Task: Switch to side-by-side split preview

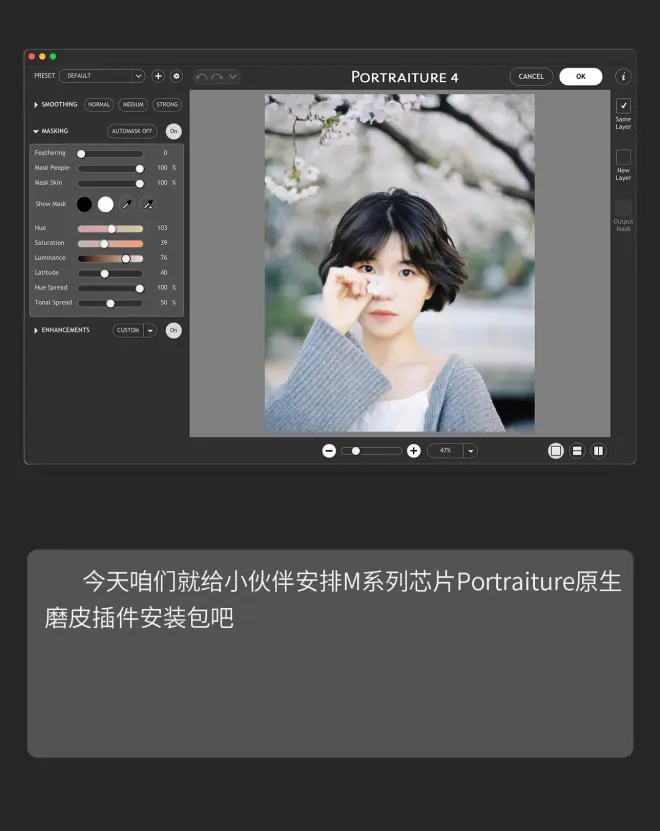Action: [x=598, y=451]
